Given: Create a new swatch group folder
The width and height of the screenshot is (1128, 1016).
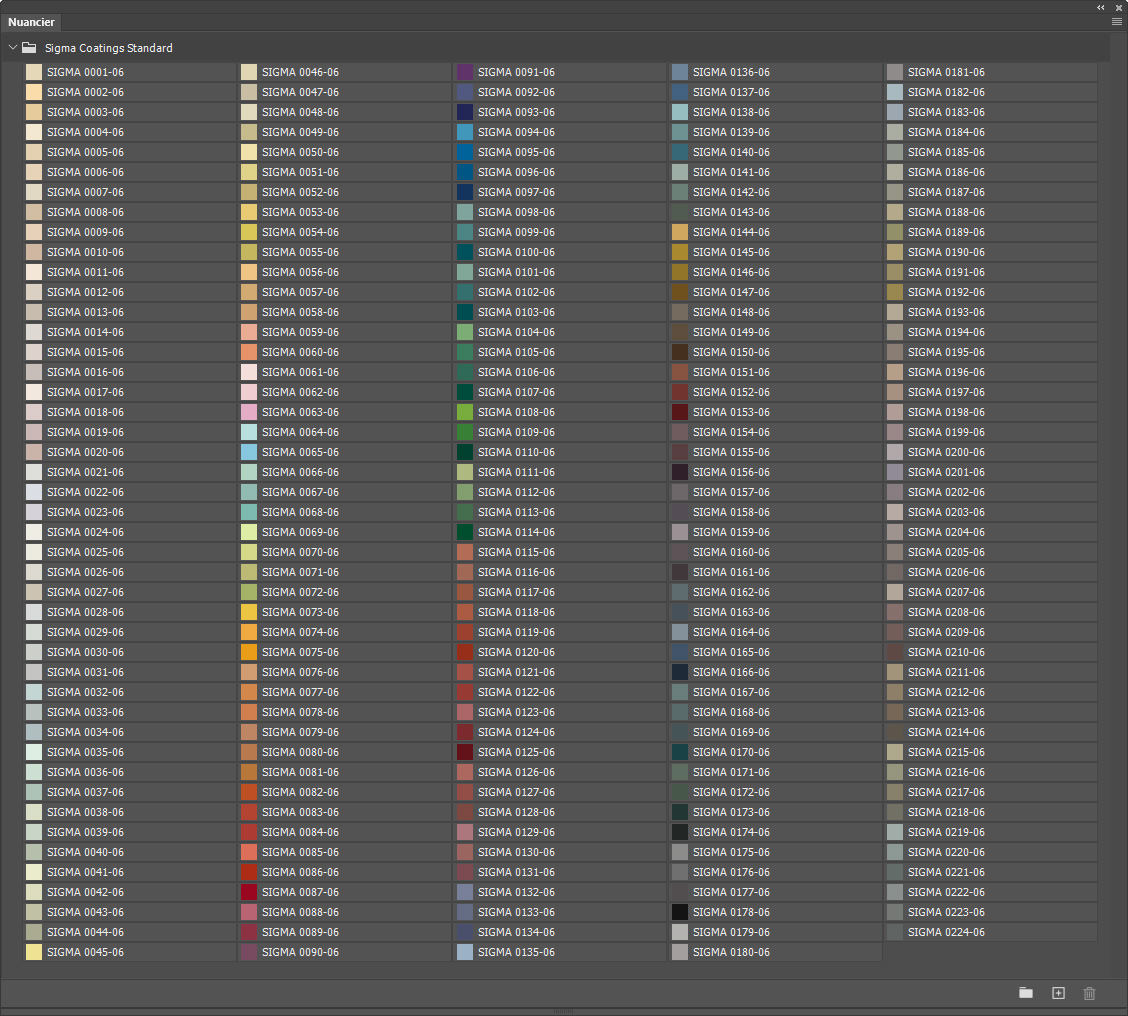Looking at the screenshot, I should 1026,993.
